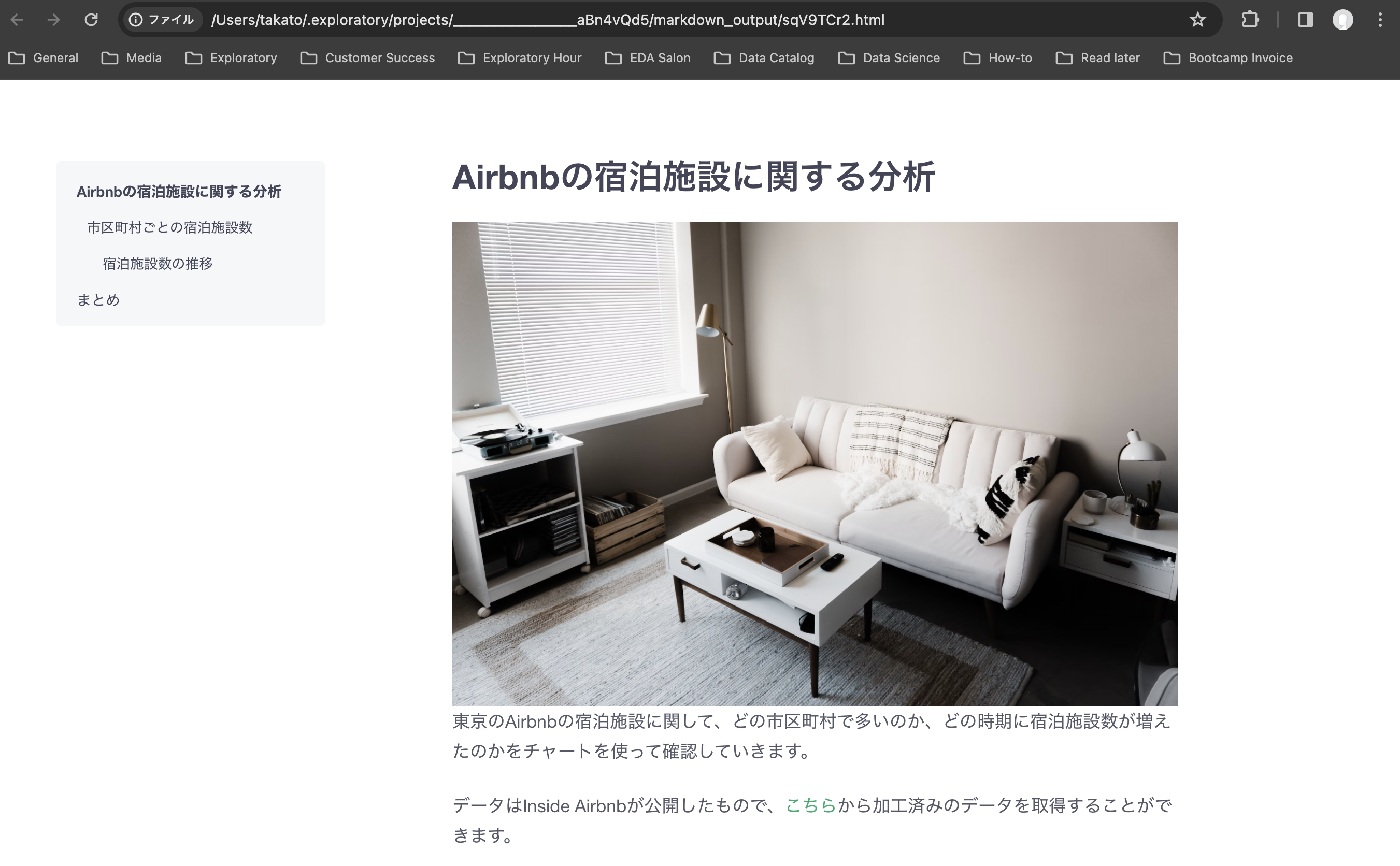Open the EDA Salon bookmarks folder
Image resolution: width=1400 pixels, height=866 pixels.
pos(648,58)
